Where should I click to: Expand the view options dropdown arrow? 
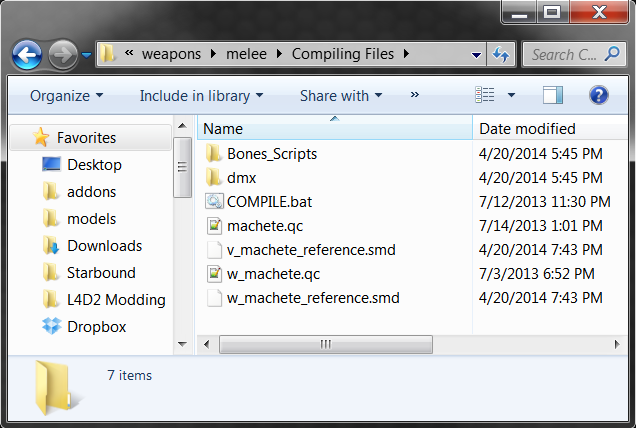pyautogui.click(x=512, y=96)
